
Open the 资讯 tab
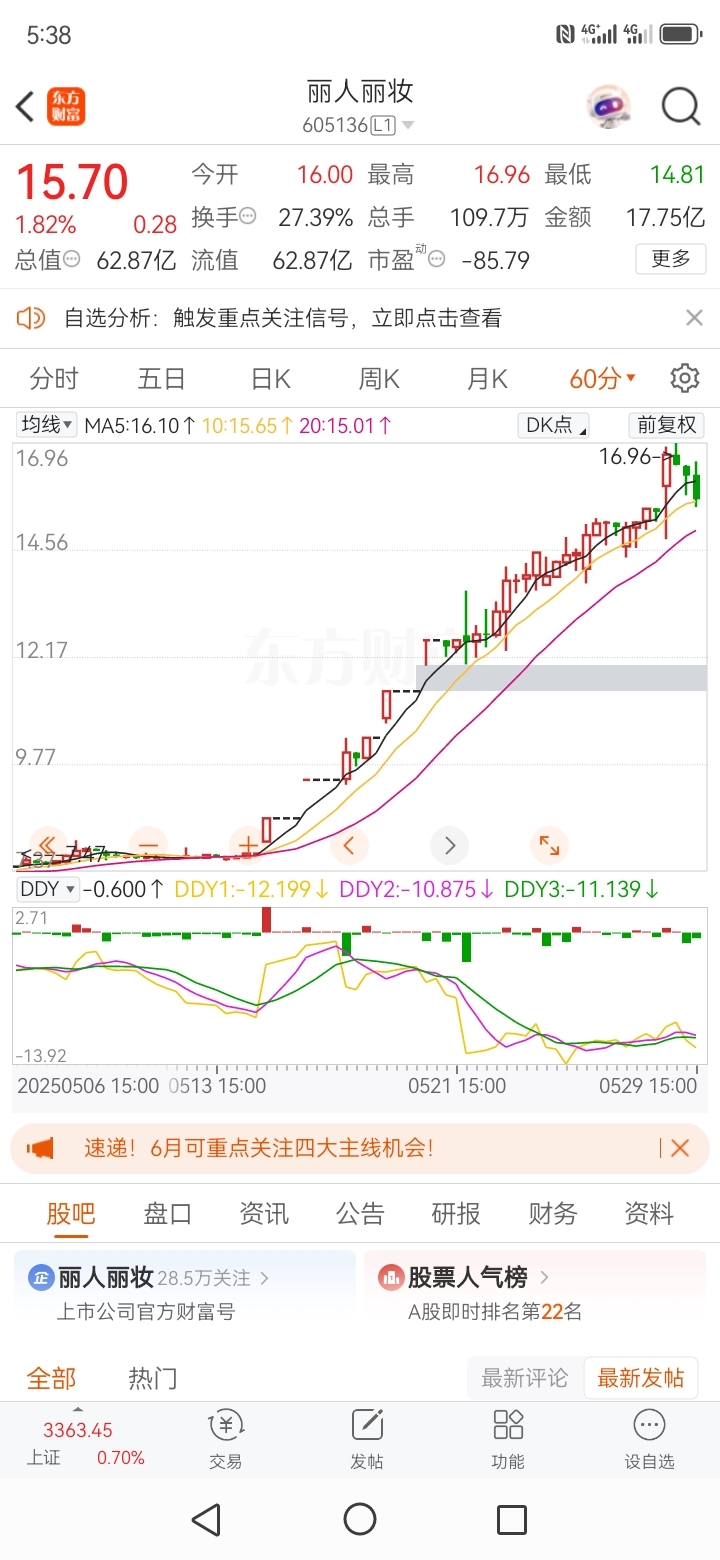pyautogui.click(x=264, y=1214)
